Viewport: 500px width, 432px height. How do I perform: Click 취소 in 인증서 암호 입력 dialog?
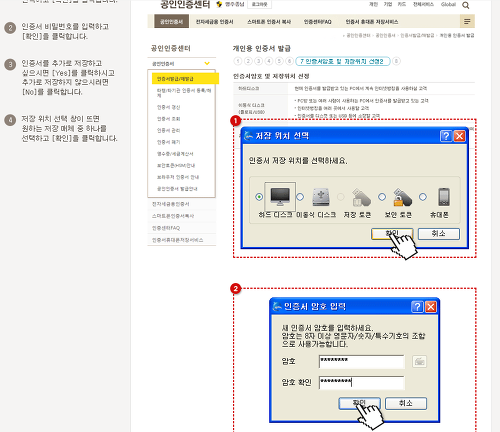[406, 403]
